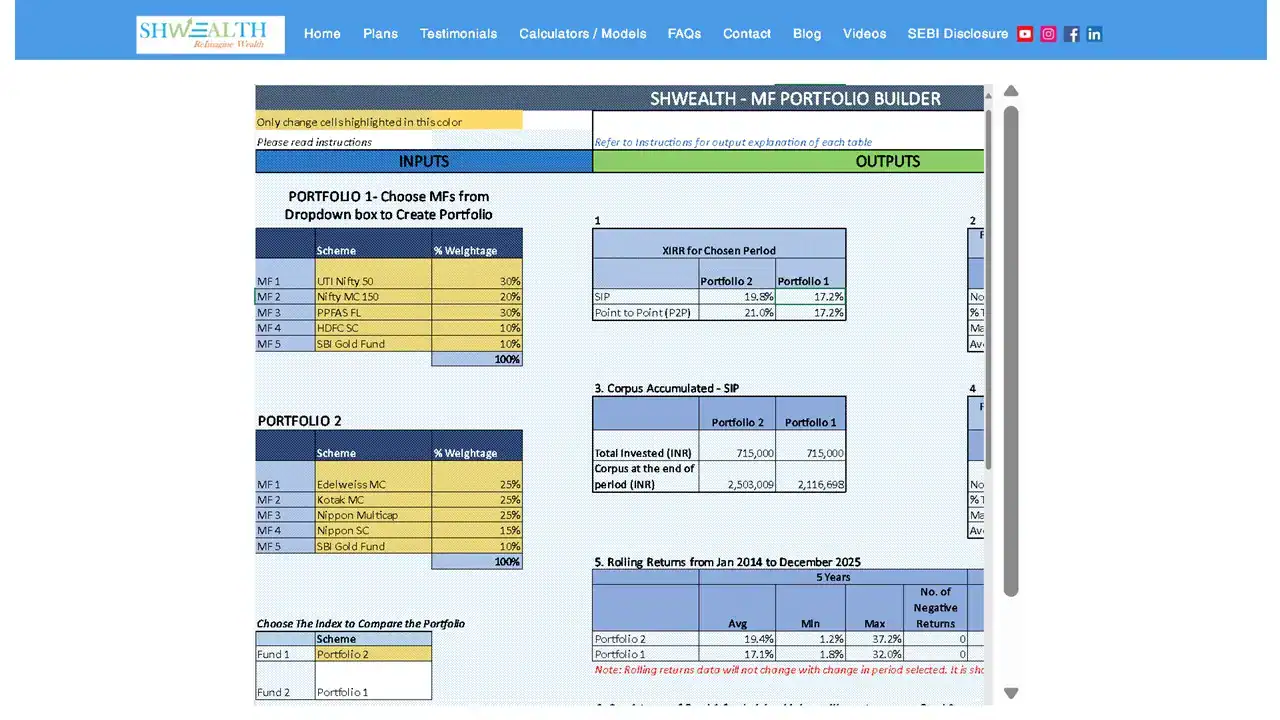
Task: Click 'Please read instructions' text
Action: point(314,142)
